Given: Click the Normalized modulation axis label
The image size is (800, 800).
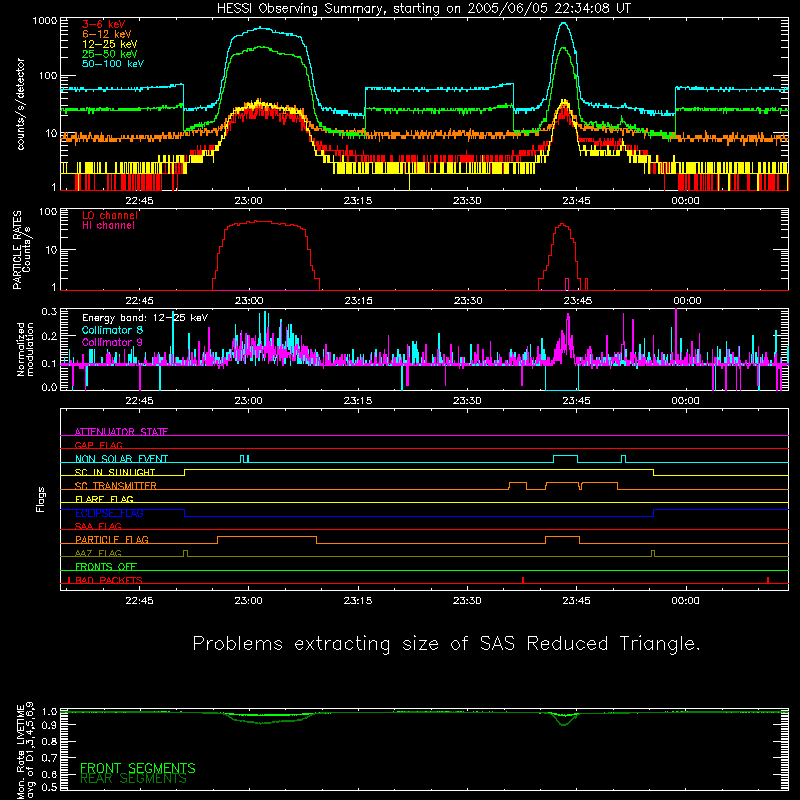Looking at the screenshot, I should [x=25, y=349].
